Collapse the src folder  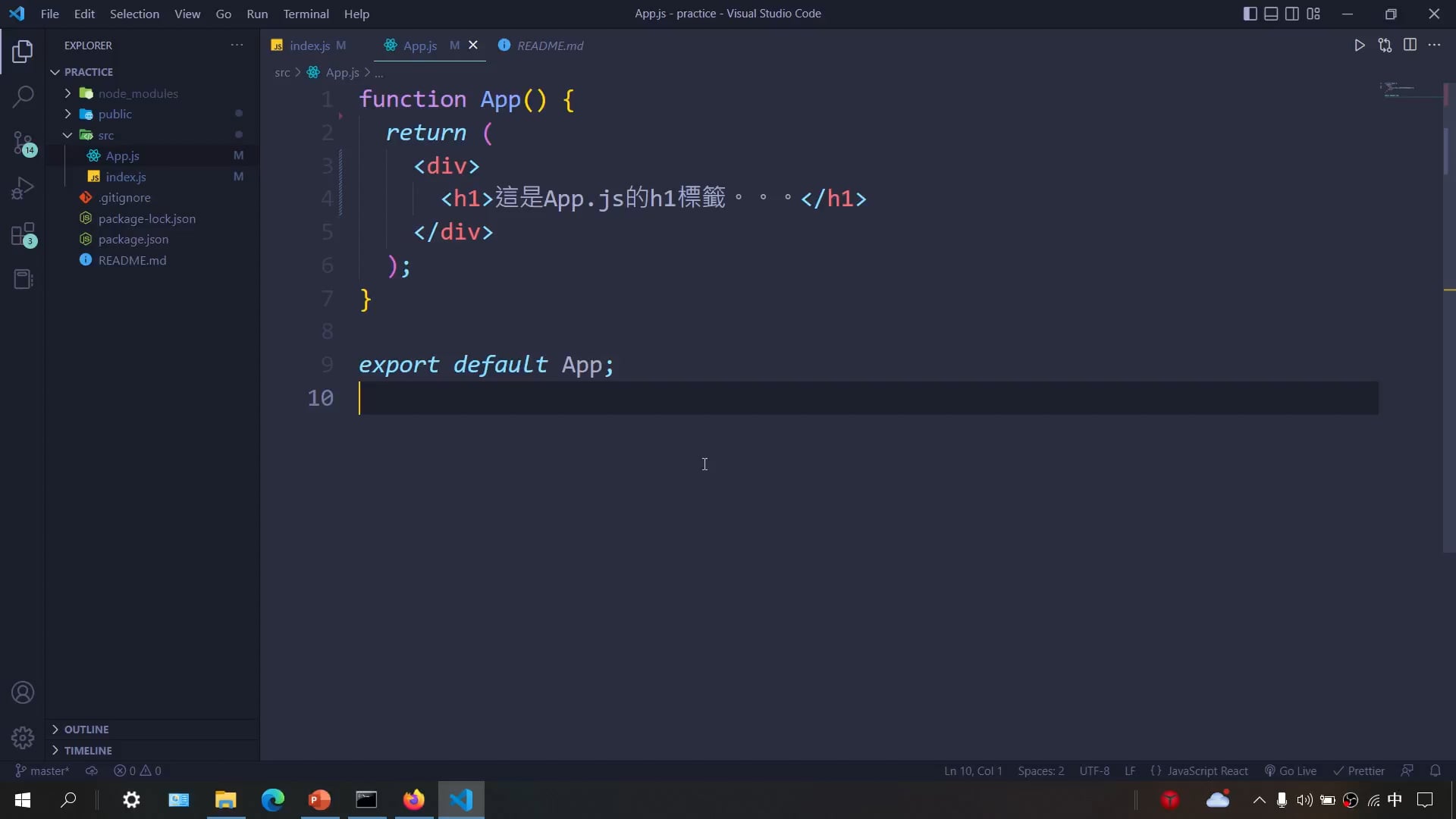[105, 135]
